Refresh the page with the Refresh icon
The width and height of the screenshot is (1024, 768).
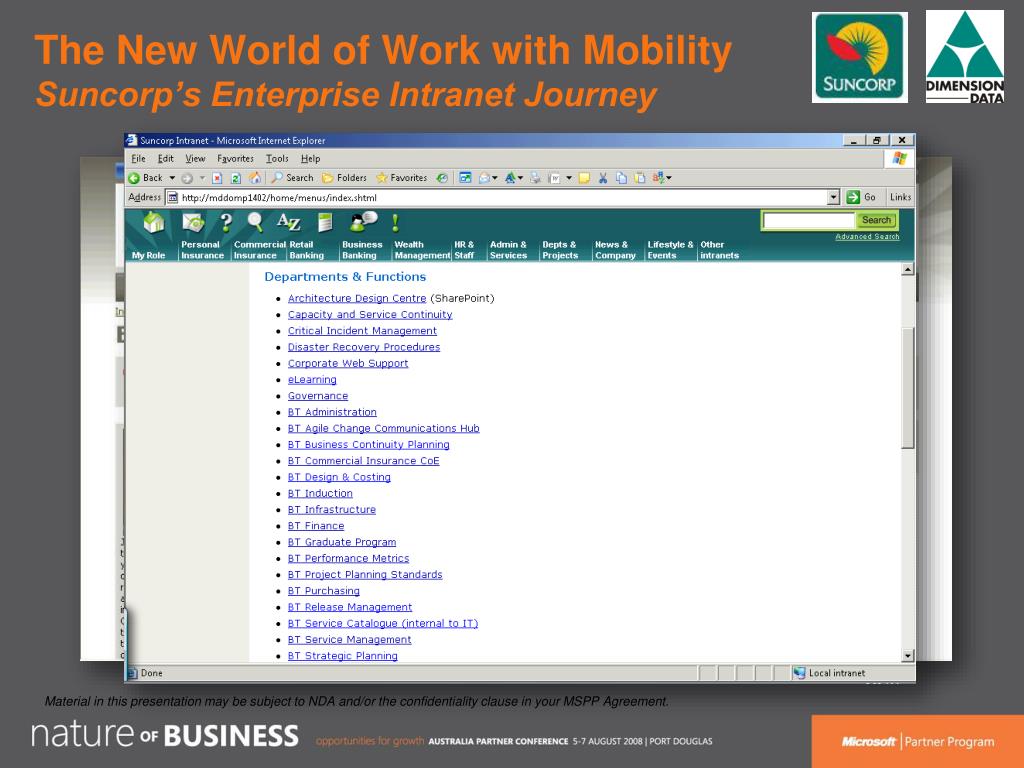click(236, 178)
